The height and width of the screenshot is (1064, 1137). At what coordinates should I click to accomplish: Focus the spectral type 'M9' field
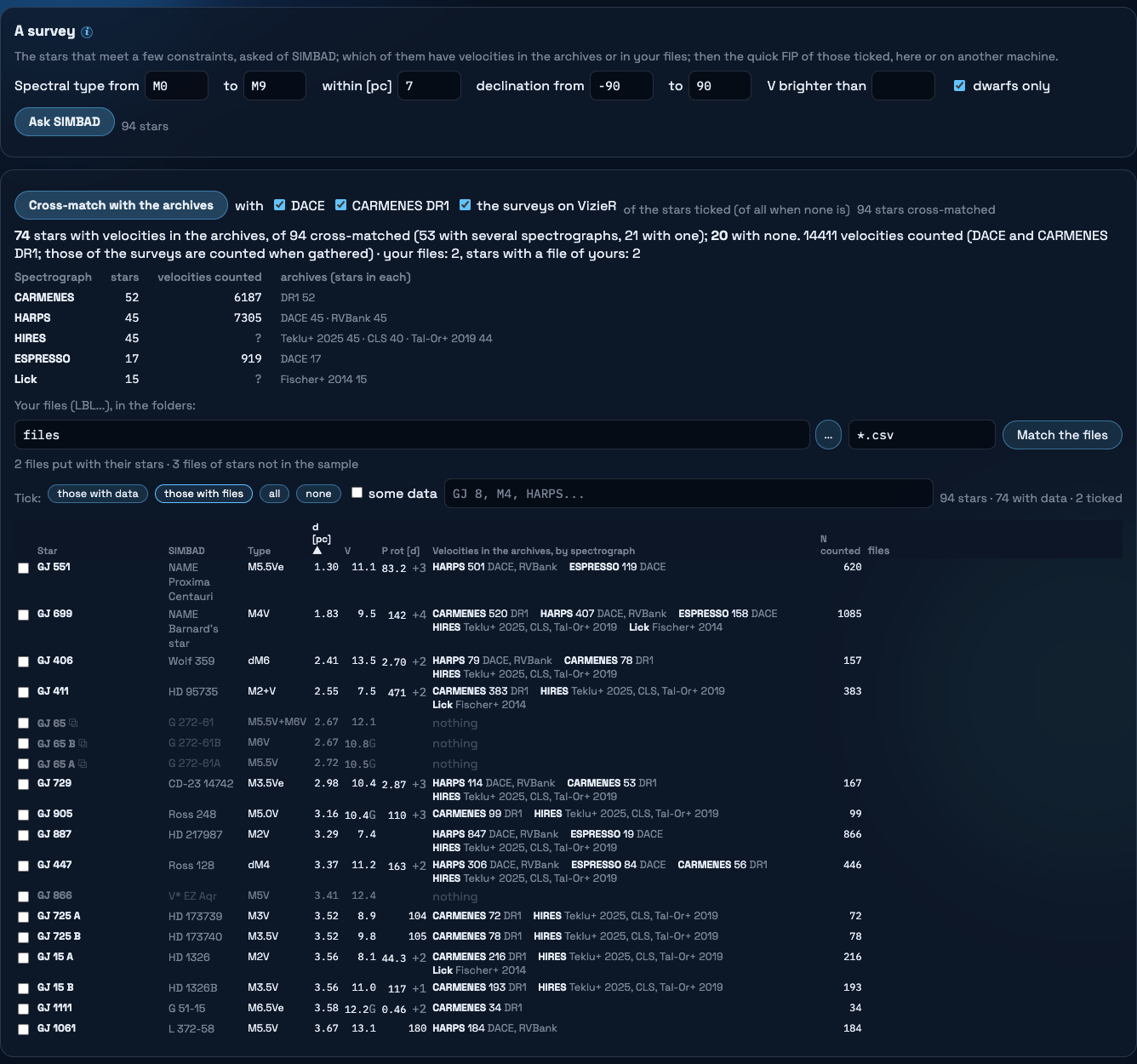pyautogui.click(x=274, y=86)
